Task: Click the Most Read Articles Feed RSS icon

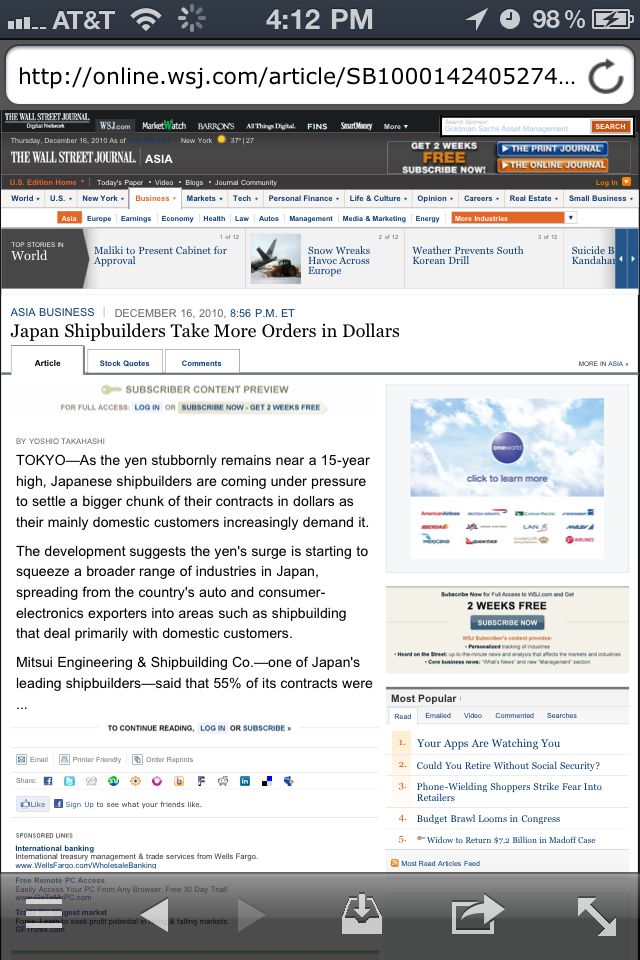Action: click(394, 863)
